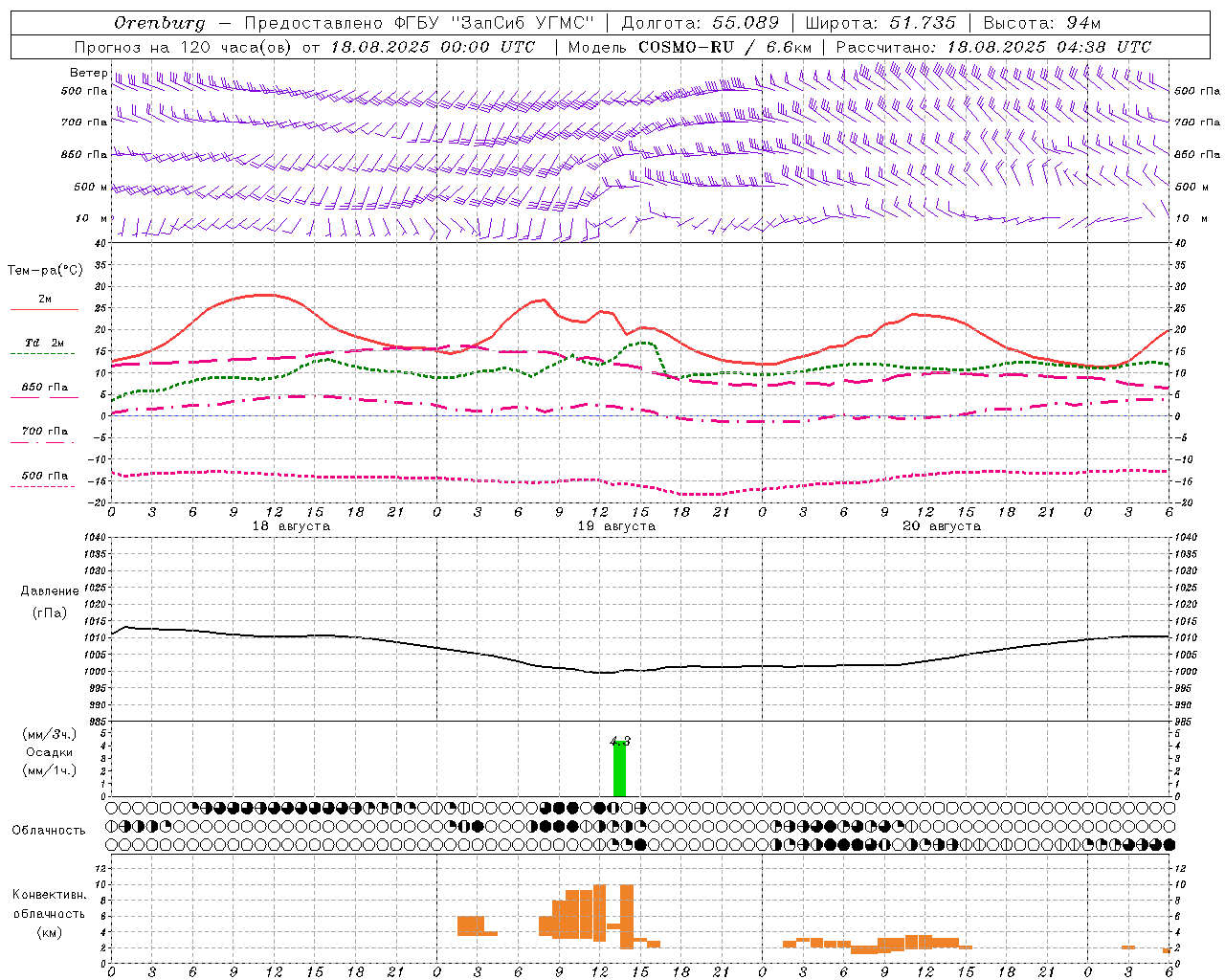The width and height of the screenshot is (1225, 980).
Task: Click the "Давление" pressure panel label
Action: [x=50, y=591]
